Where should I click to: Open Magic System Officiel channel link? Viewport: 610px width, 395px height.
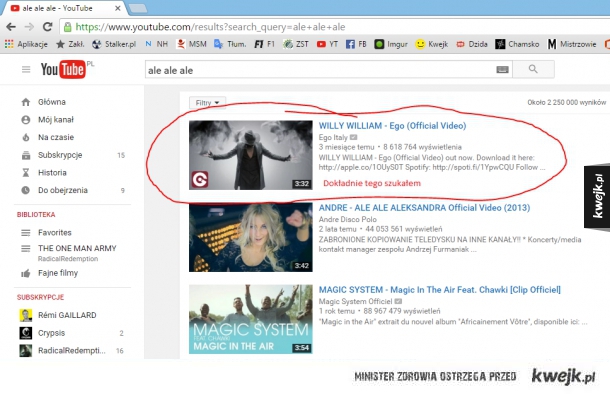355,301
